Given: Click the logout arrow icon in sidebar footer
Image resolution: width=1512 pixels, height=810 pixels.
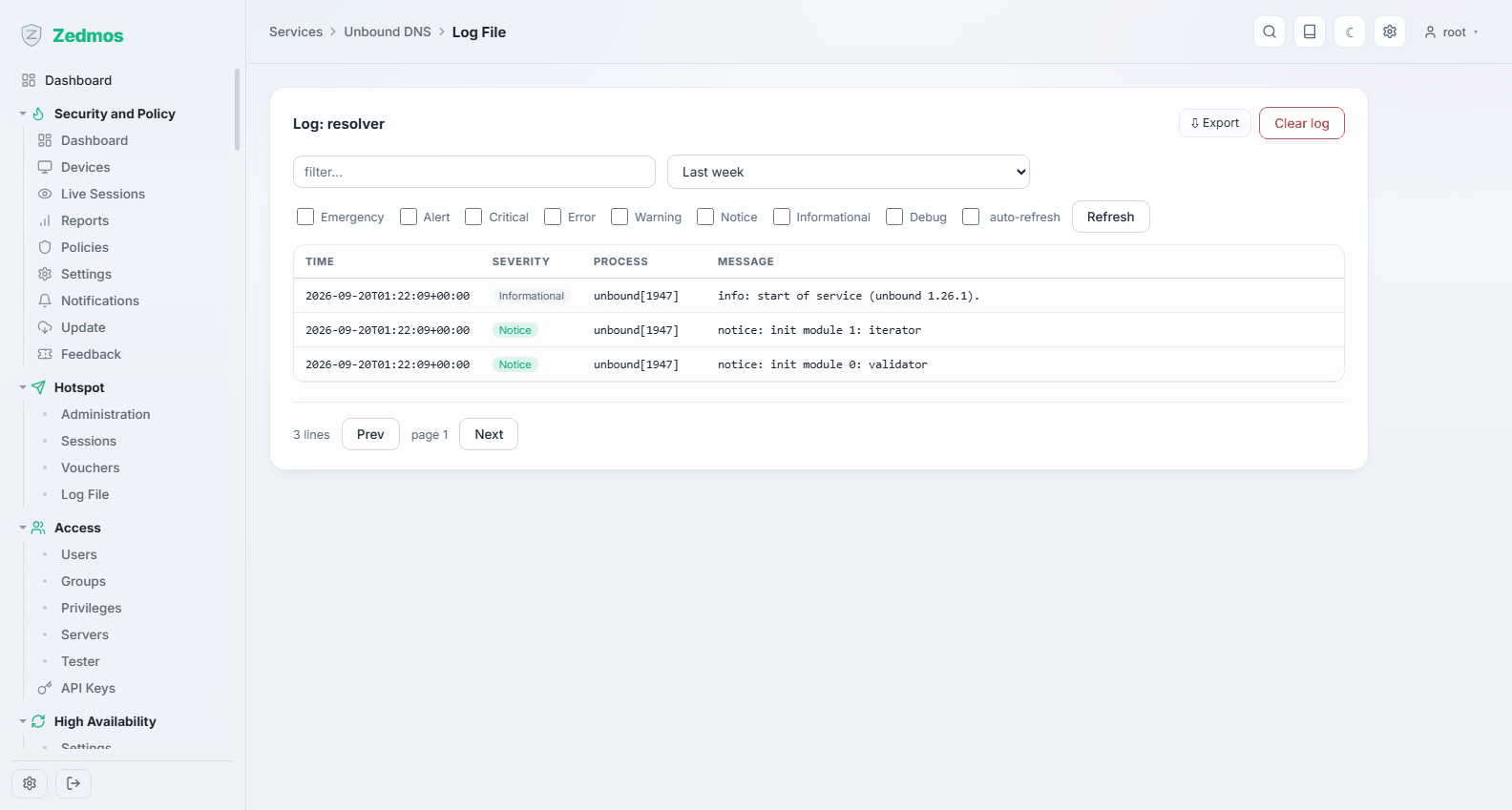Looking at the screenshot, I should 73,783.
